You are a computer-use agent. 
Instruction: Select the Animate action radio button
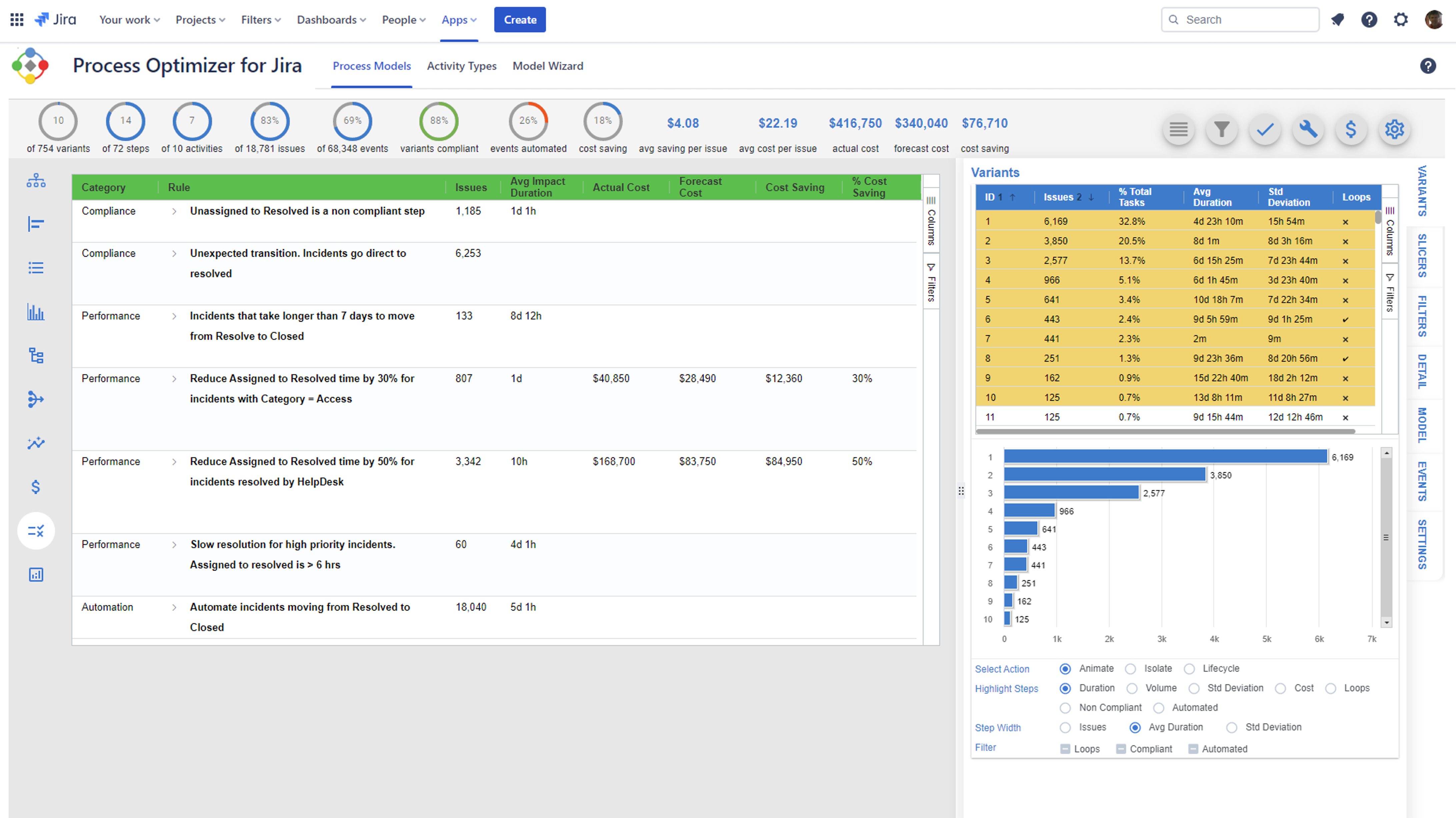pyautogui.click(x=1066, y=669)
